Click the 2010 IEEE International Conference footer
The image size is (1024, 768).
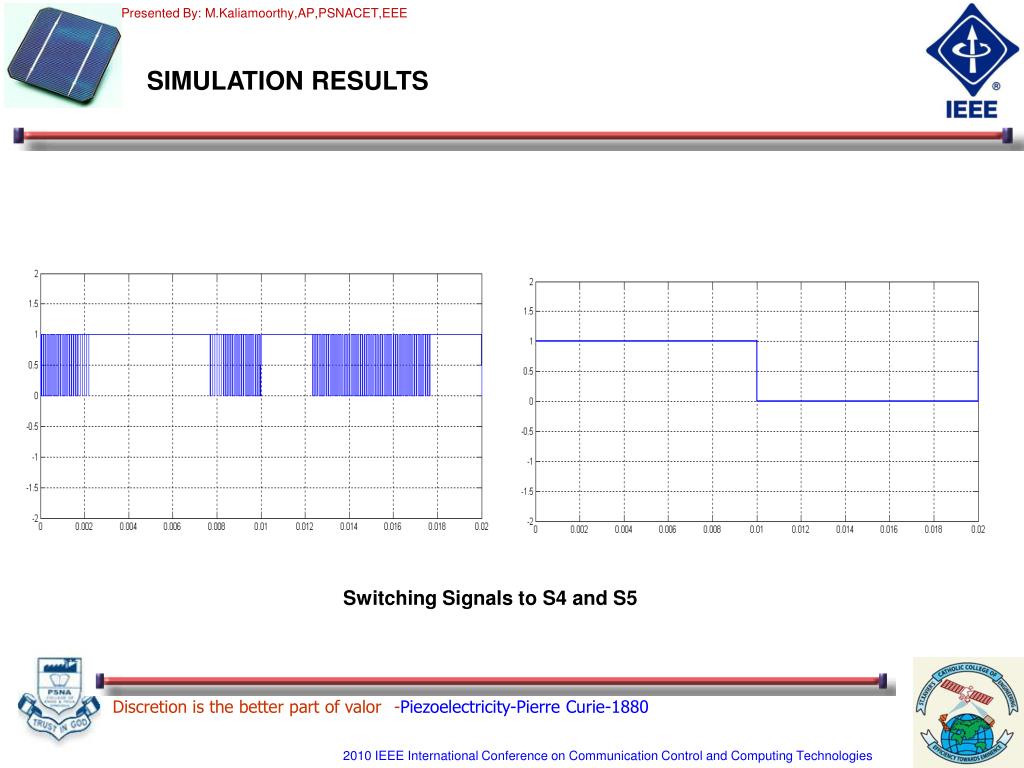click(607, 756)
